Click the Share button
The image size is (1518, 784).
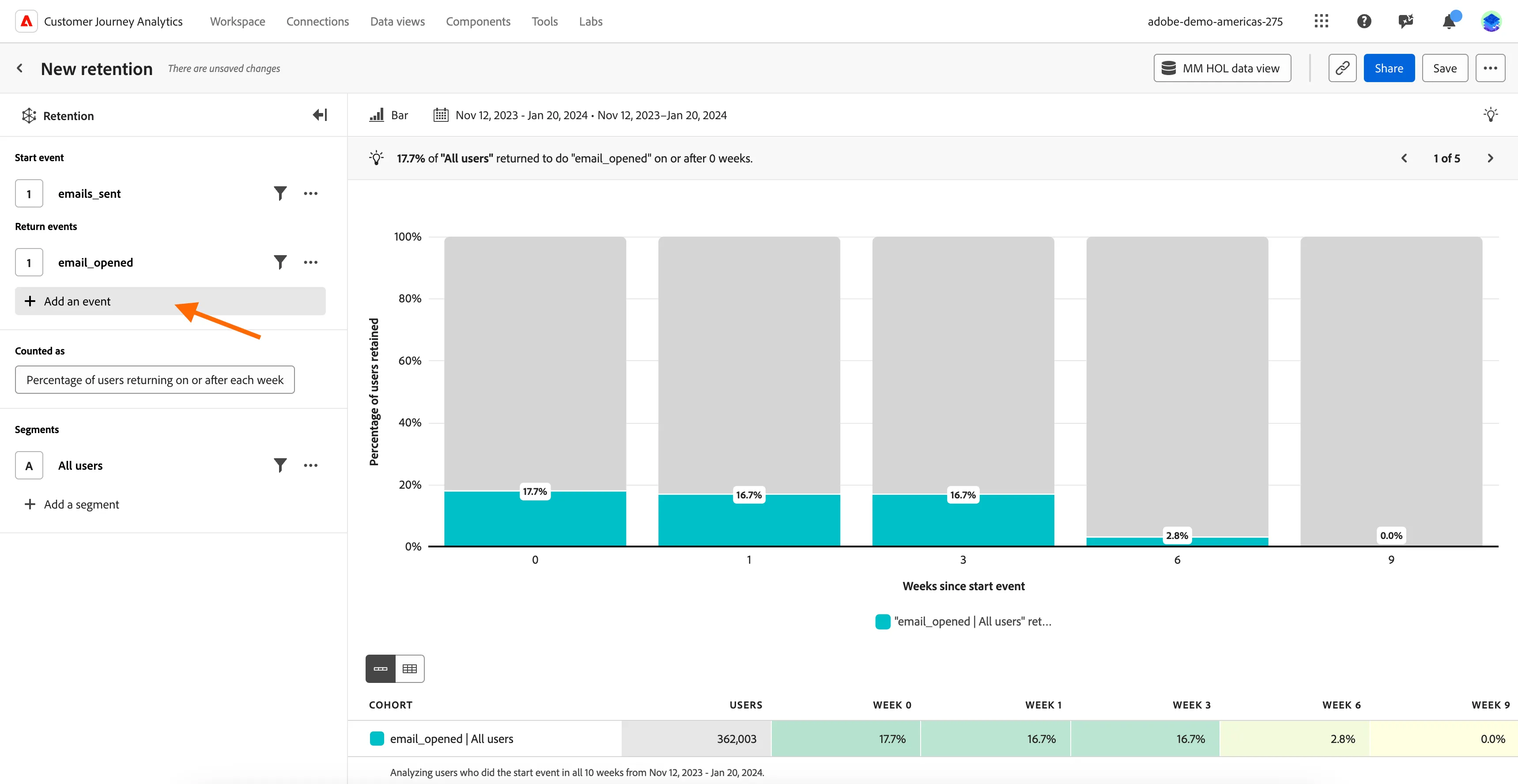(1389, 68)
